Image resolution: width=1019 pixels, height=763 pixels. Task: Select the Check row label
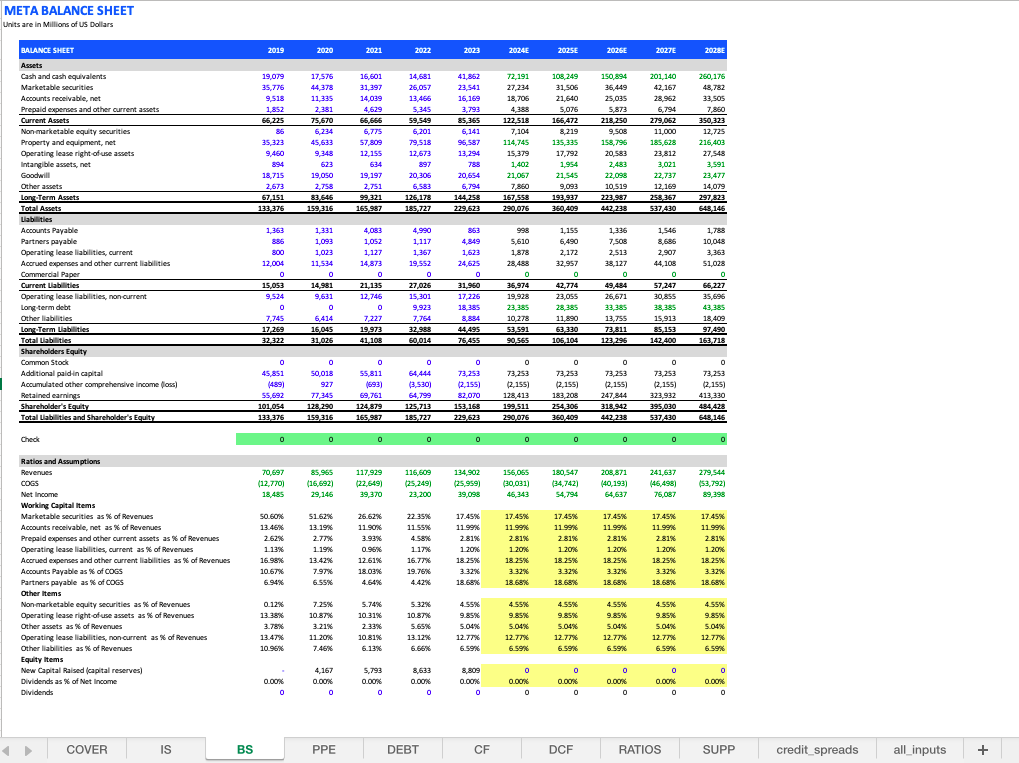(30, 440)
